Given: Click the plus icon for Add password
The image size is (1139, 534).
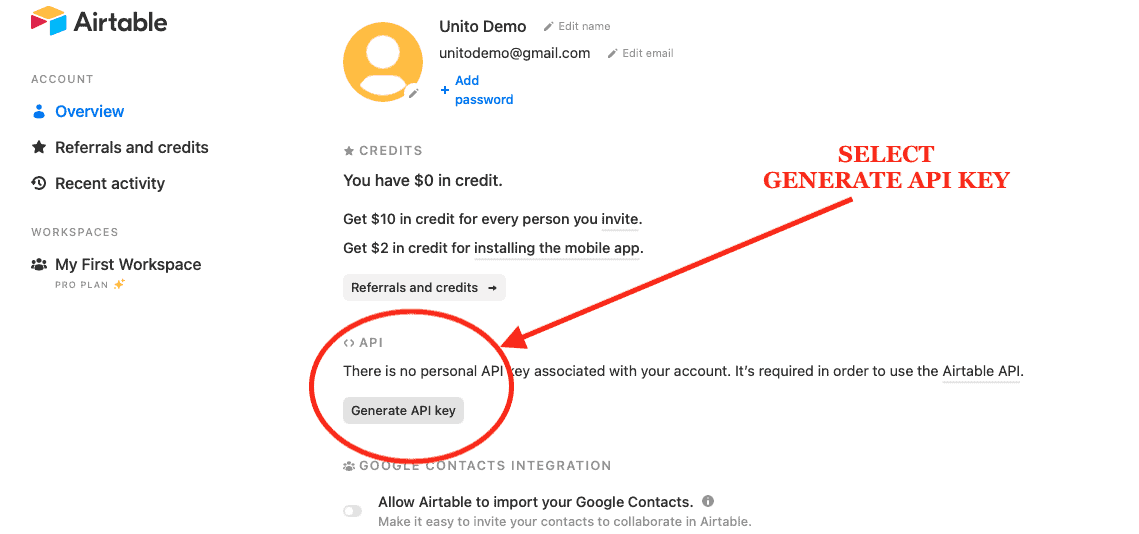Looking at the screenshot, I should coord(445,91).
